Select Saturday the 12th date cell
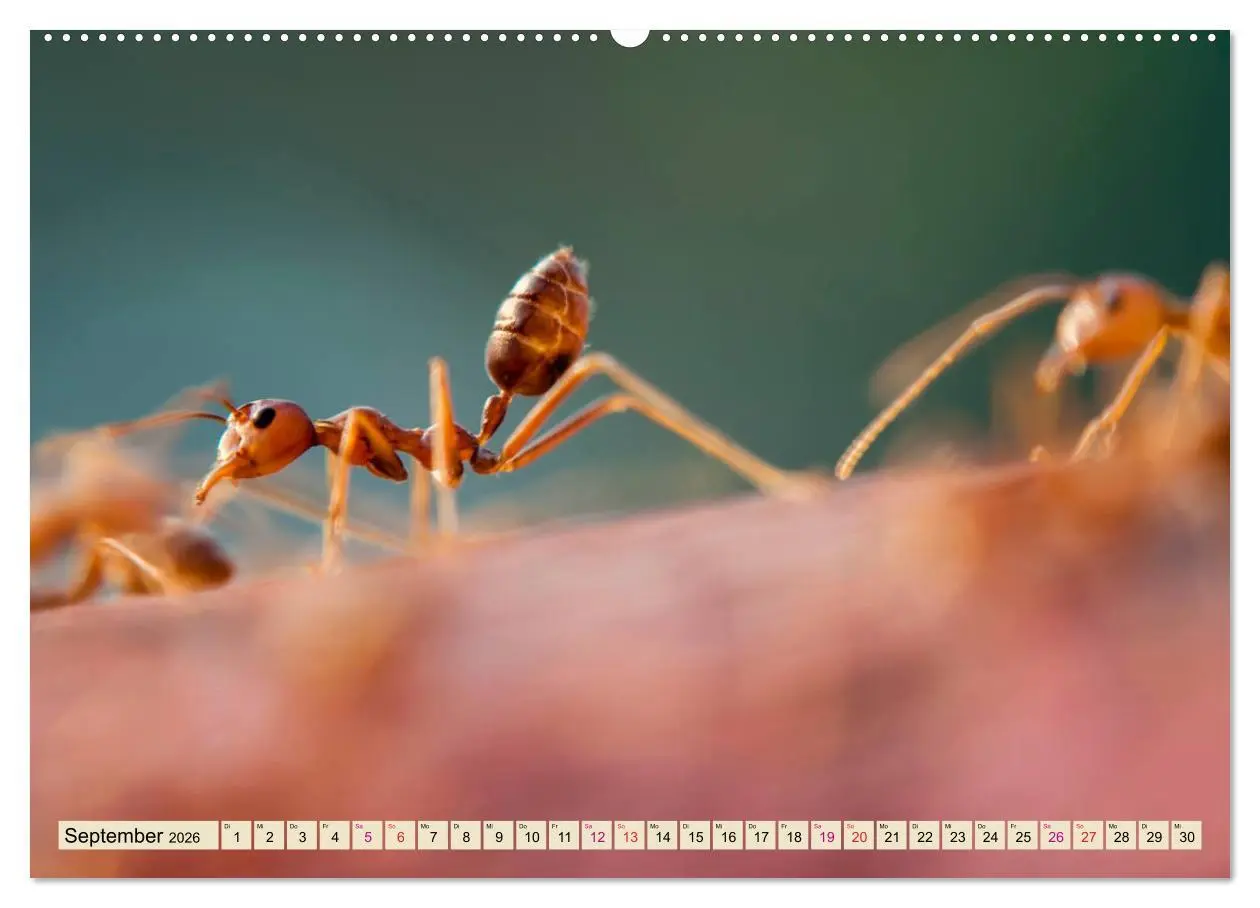This screenshot has height=908, width=1260. (597, 836)
